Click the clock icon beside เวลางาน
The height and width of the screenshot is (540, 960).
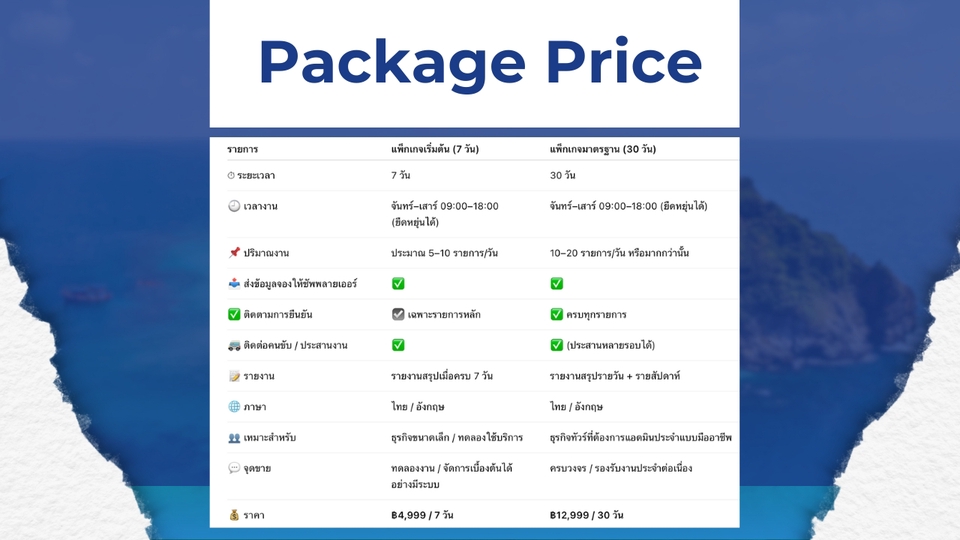click(x=233, y=206)
